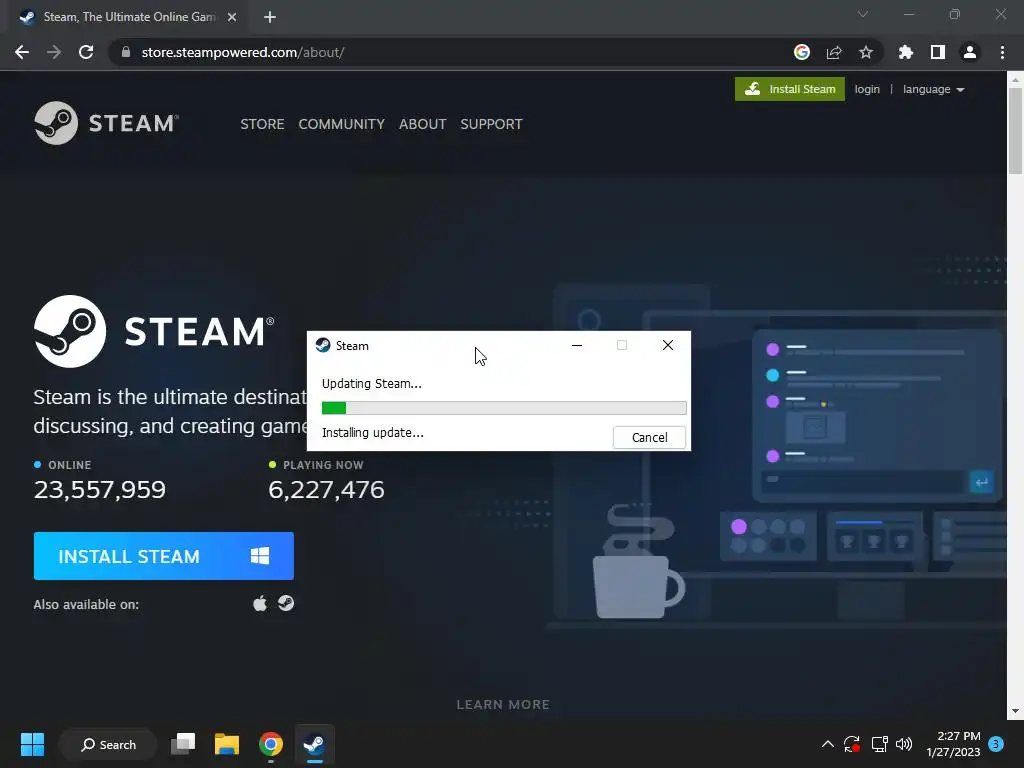
Task: Go back in the browser
Action: coord(22,52)
